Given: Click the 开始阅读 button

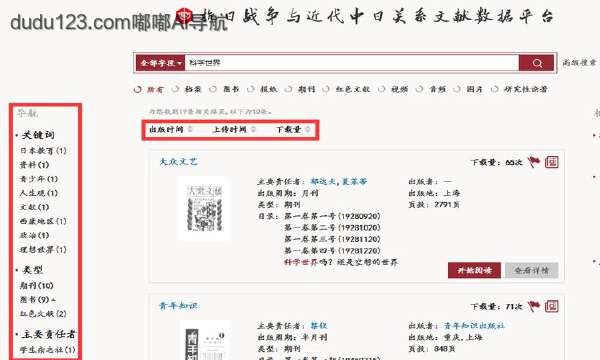Looking at the screenshot, I should tap(474, 270).
